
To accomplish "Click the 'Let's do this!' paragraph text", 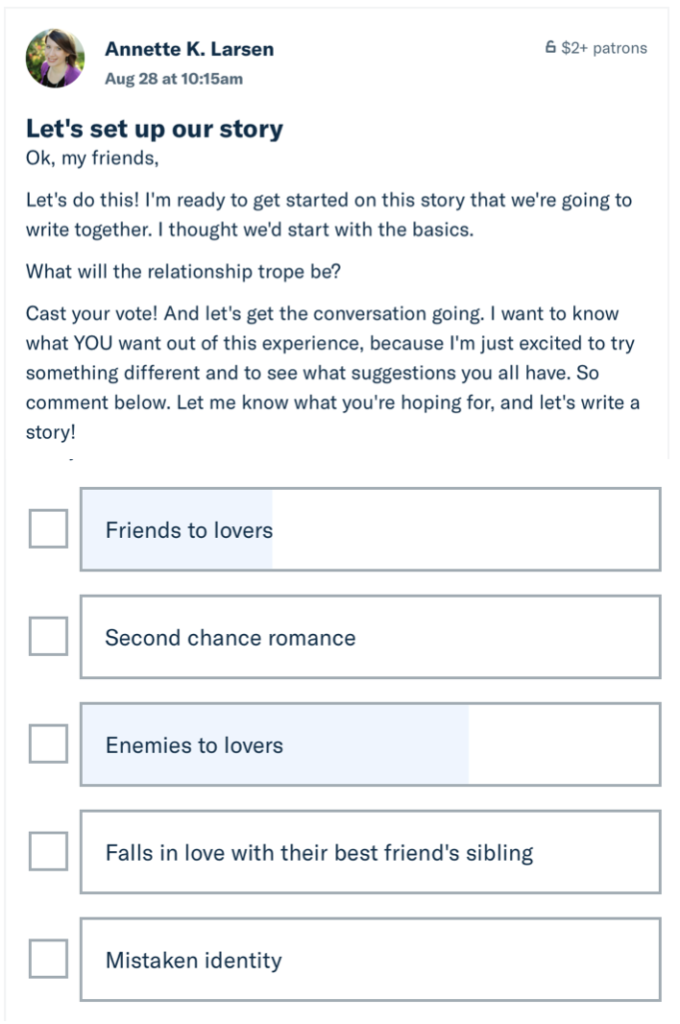I will tap(329, 214).
